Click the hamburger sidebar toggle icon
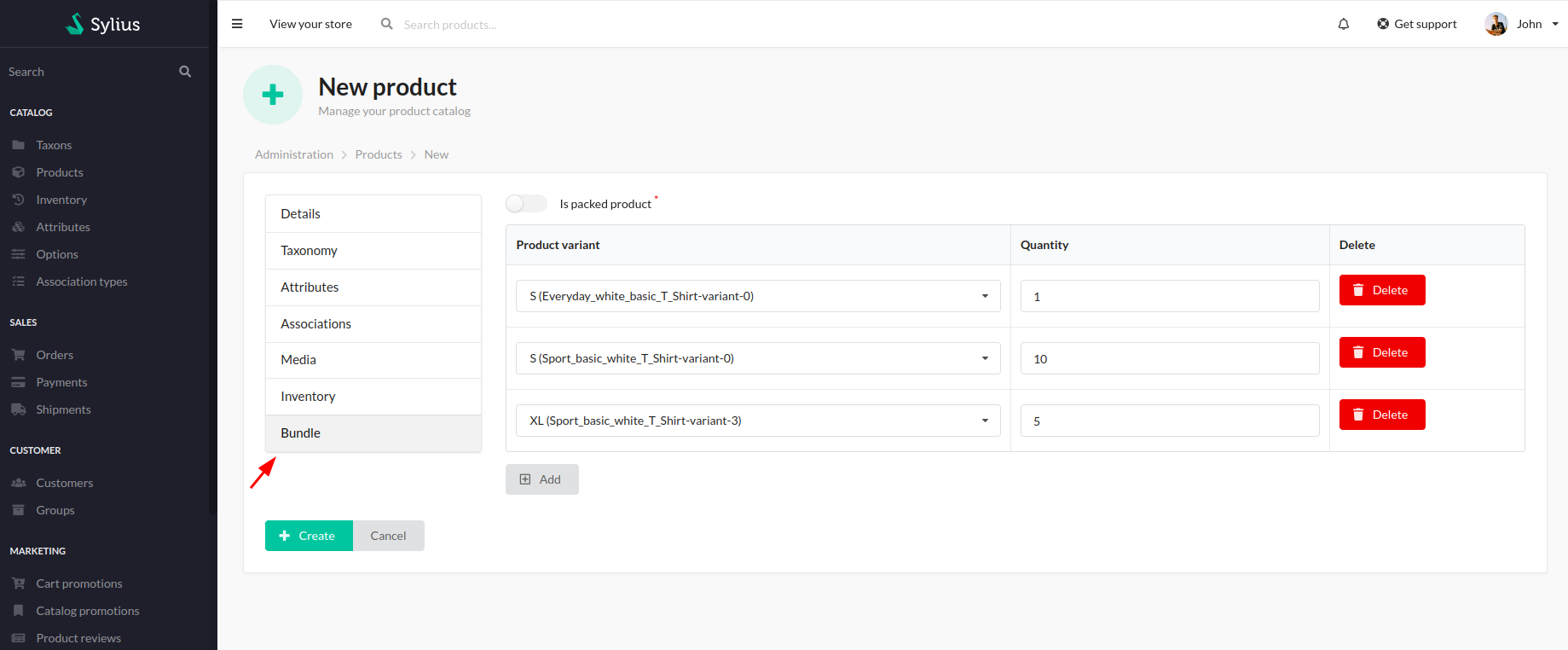This screenshot has height=650, width=1568. (237, 24)
